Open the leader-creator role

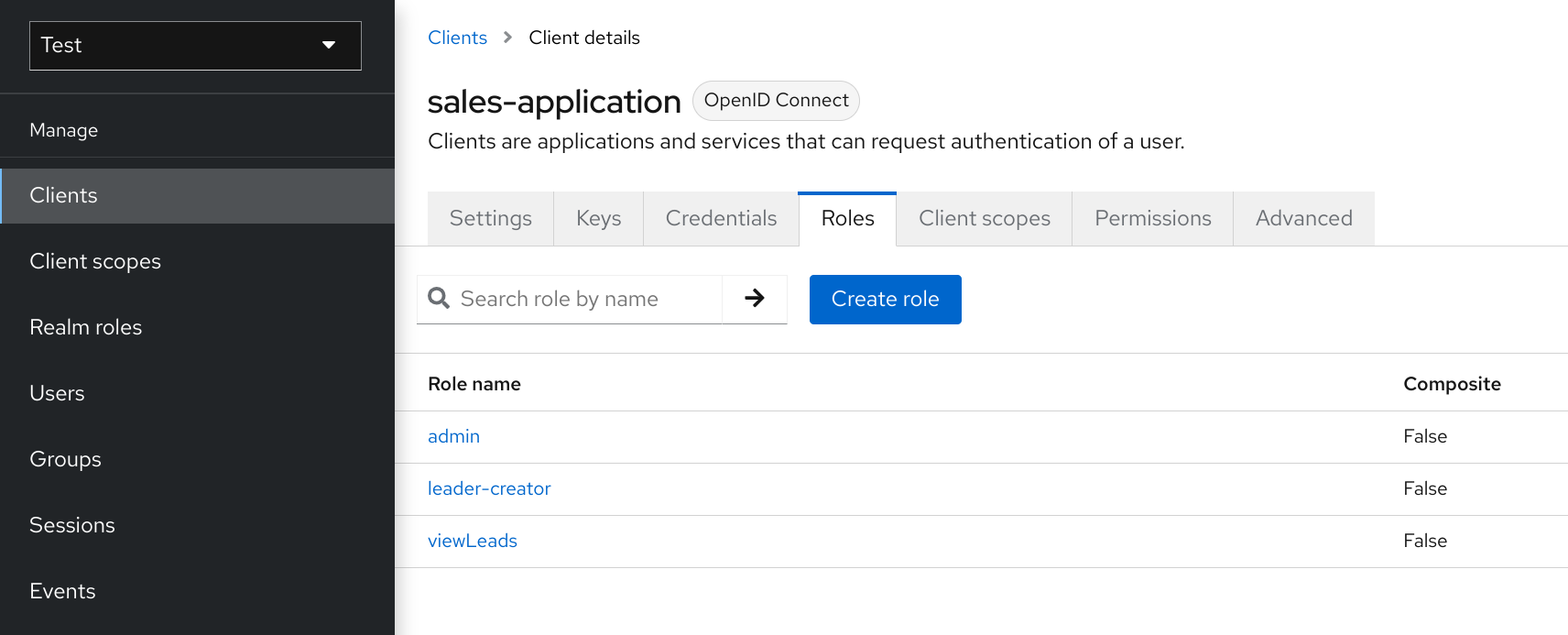(489, 489)
